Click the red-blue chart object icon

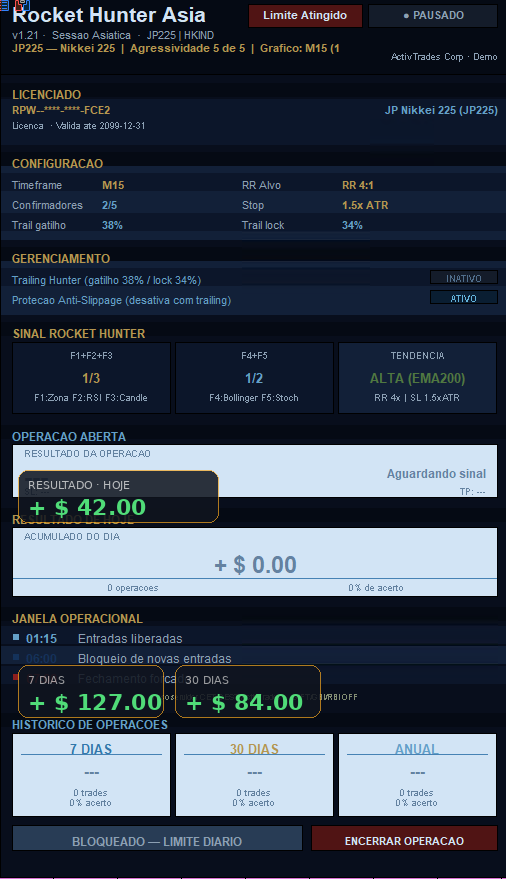coord(22,6)
